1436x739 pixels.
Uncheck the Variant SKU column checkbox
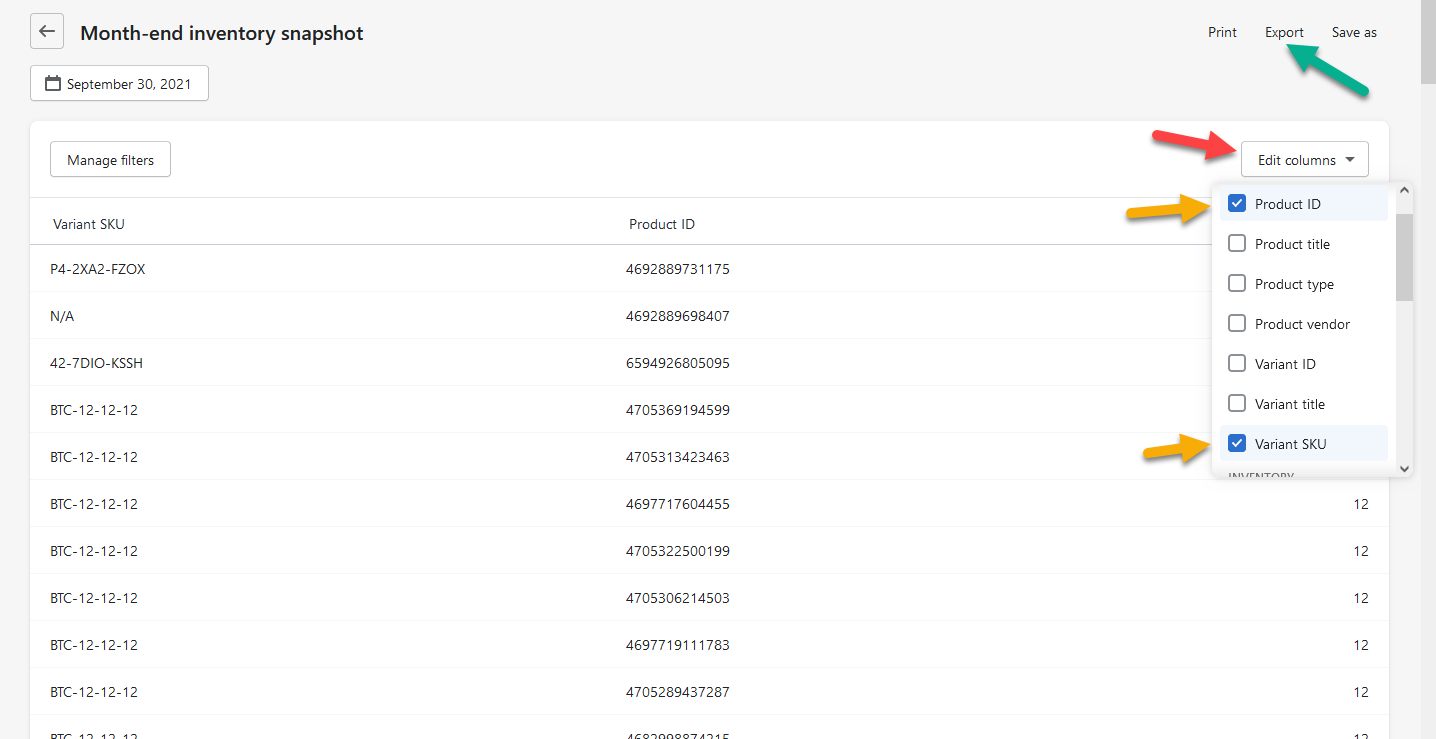click(1237, 444)
